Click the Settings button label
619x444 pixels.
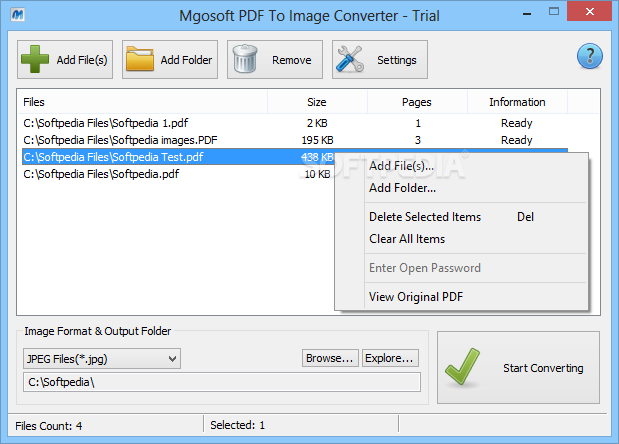[x=396, y=60]
